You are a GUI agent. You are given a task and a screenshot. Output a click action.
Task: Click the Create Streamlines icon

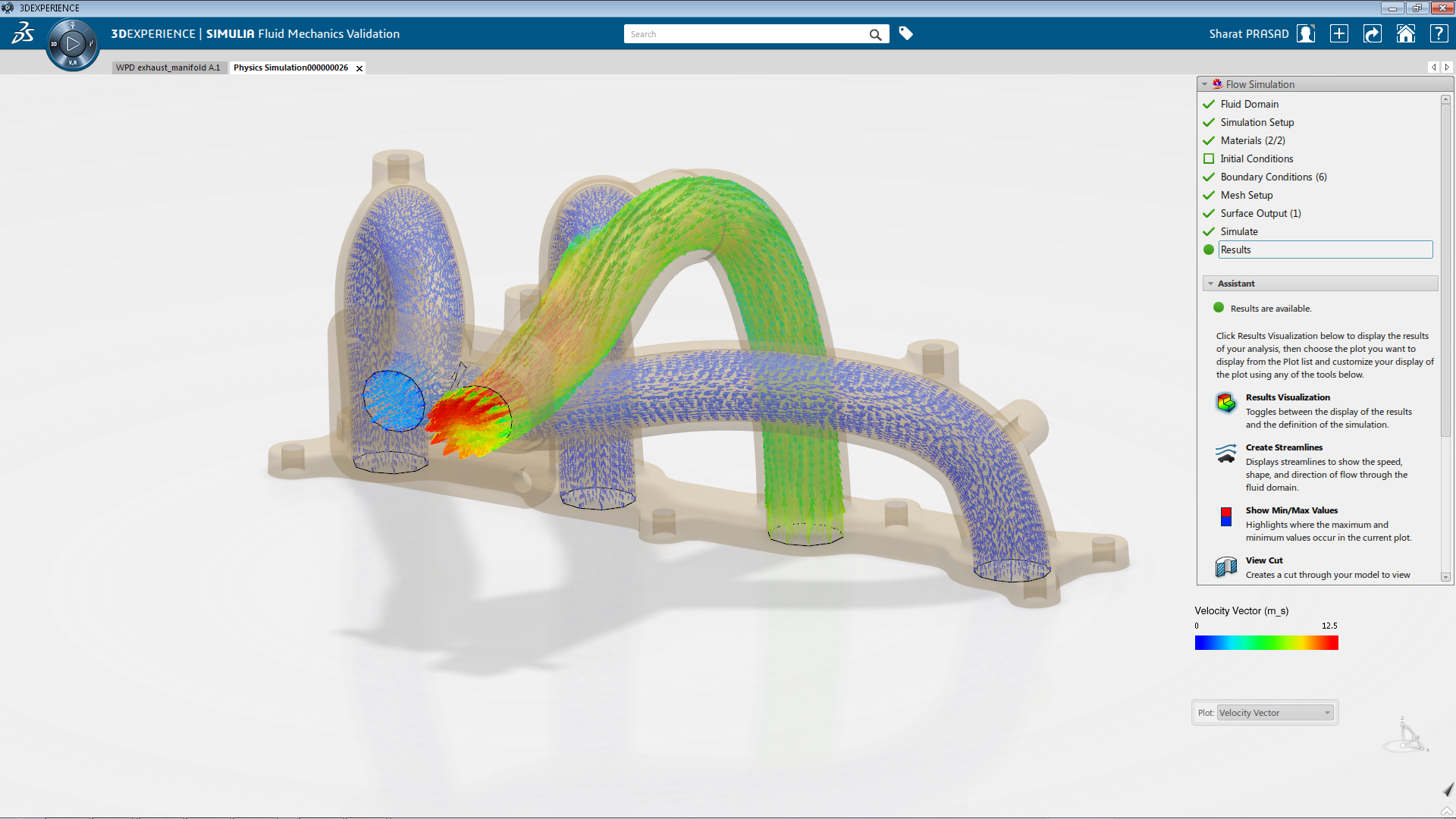click(1225, 453)
